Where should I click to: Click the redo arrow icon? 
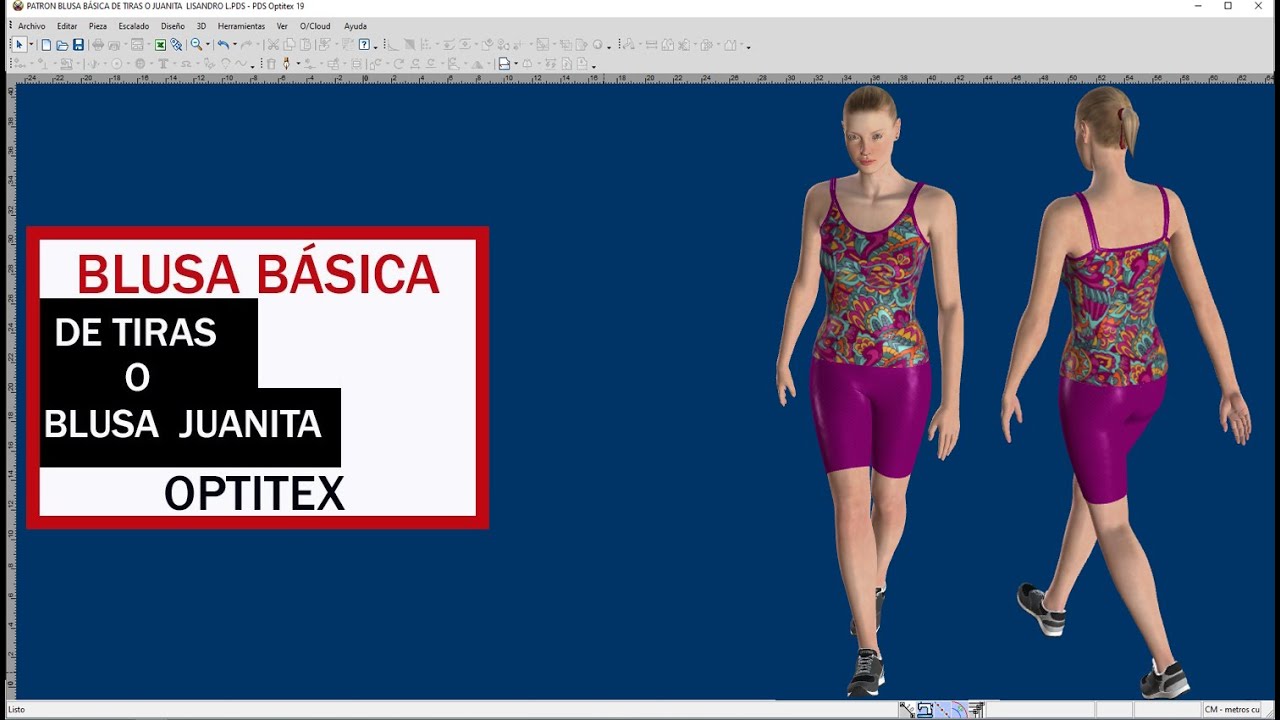[x=246, y=45]
